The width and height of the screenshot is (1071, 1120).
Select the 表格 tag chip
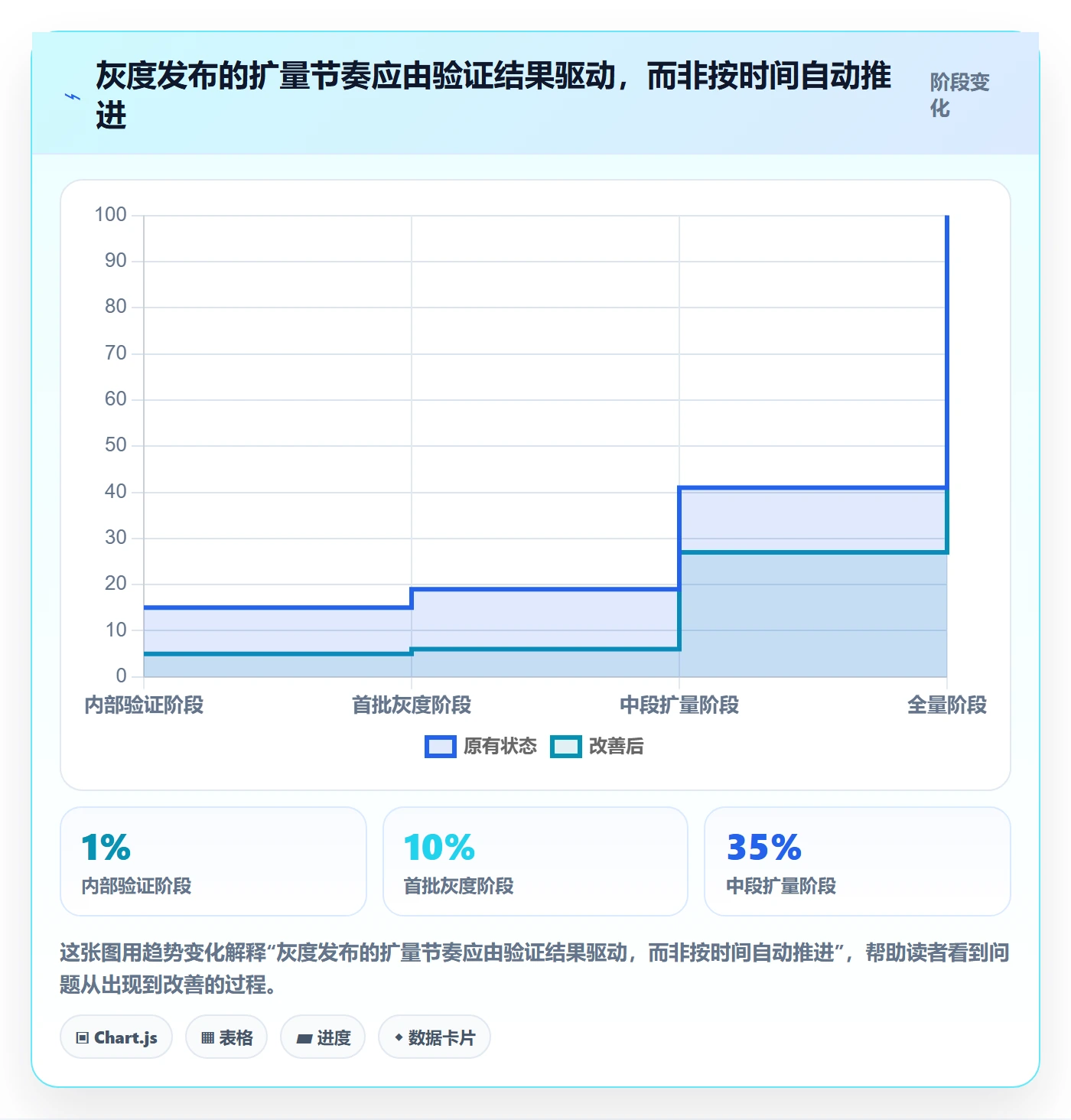pos(226,1037)
